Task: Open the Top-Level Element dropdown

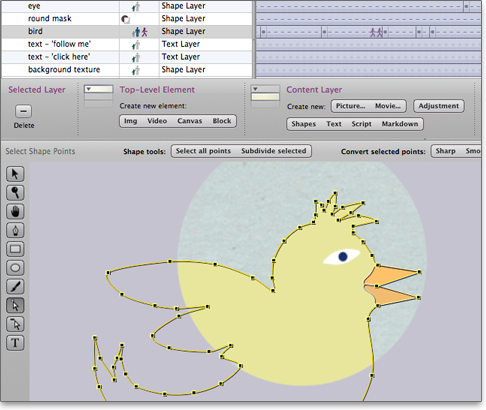Action: pyautogui.click(x=98, y=89)
